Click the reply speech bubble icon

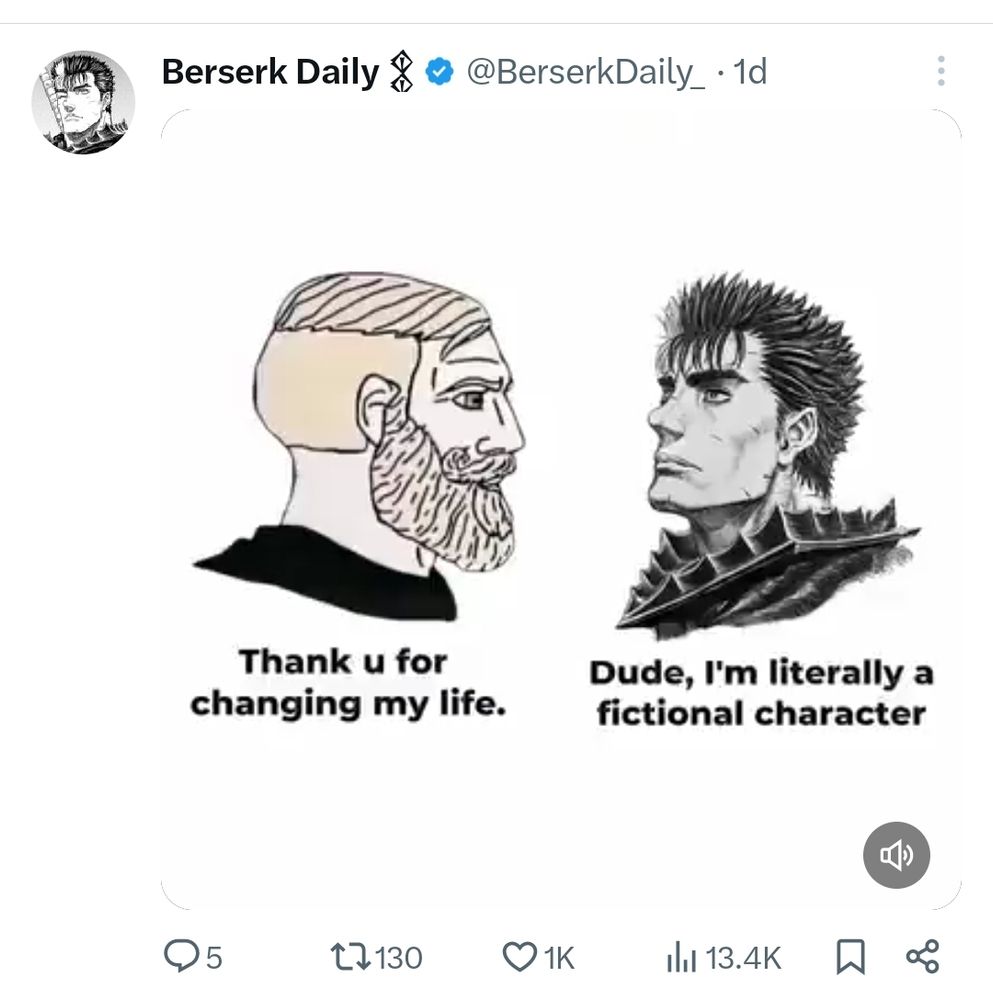pyautogui.click(x=179, y=957)
